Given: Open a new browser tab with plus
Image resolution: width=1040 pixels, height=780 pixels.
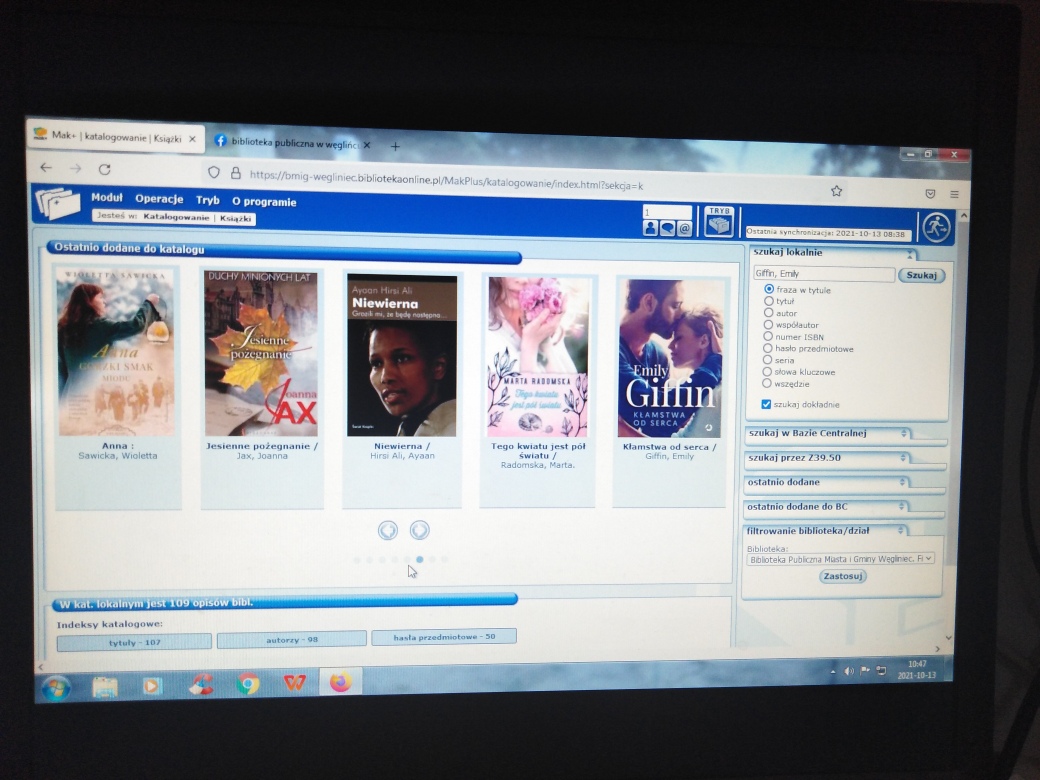Looking at the screenshot, I should pyautogui.click(x=395, y=146).
